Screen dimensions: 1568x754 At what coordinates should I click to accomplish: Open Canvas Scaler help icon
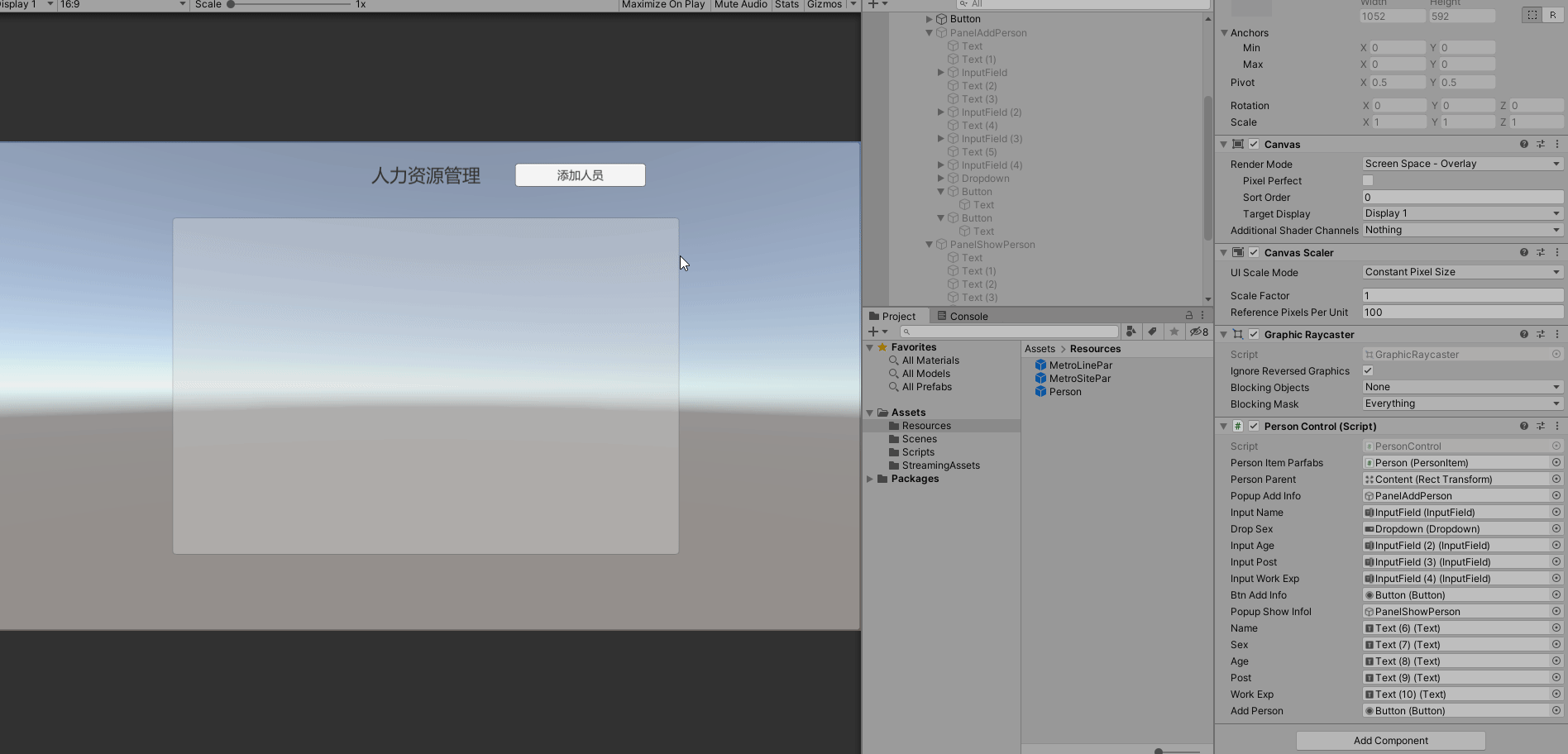pyautogui.click(x=1523, y=252)
